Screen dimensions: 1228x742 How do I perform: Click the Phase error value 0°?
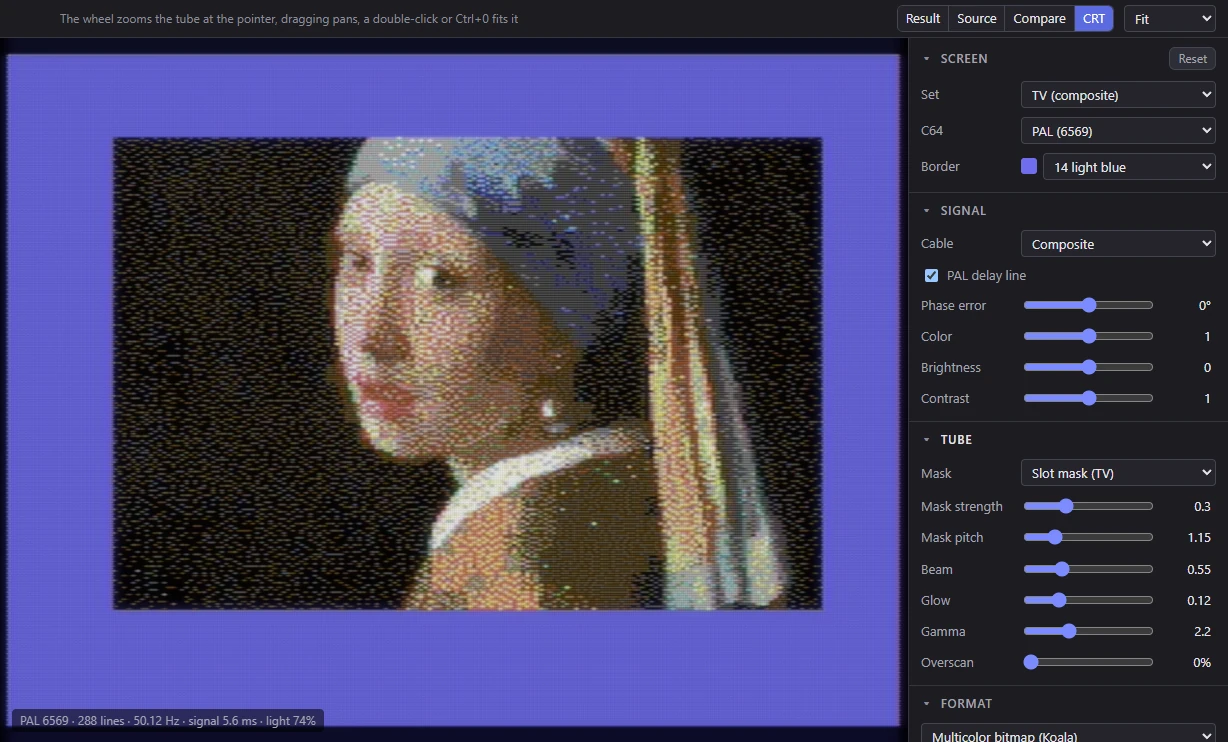click(x=1205, y=306)
